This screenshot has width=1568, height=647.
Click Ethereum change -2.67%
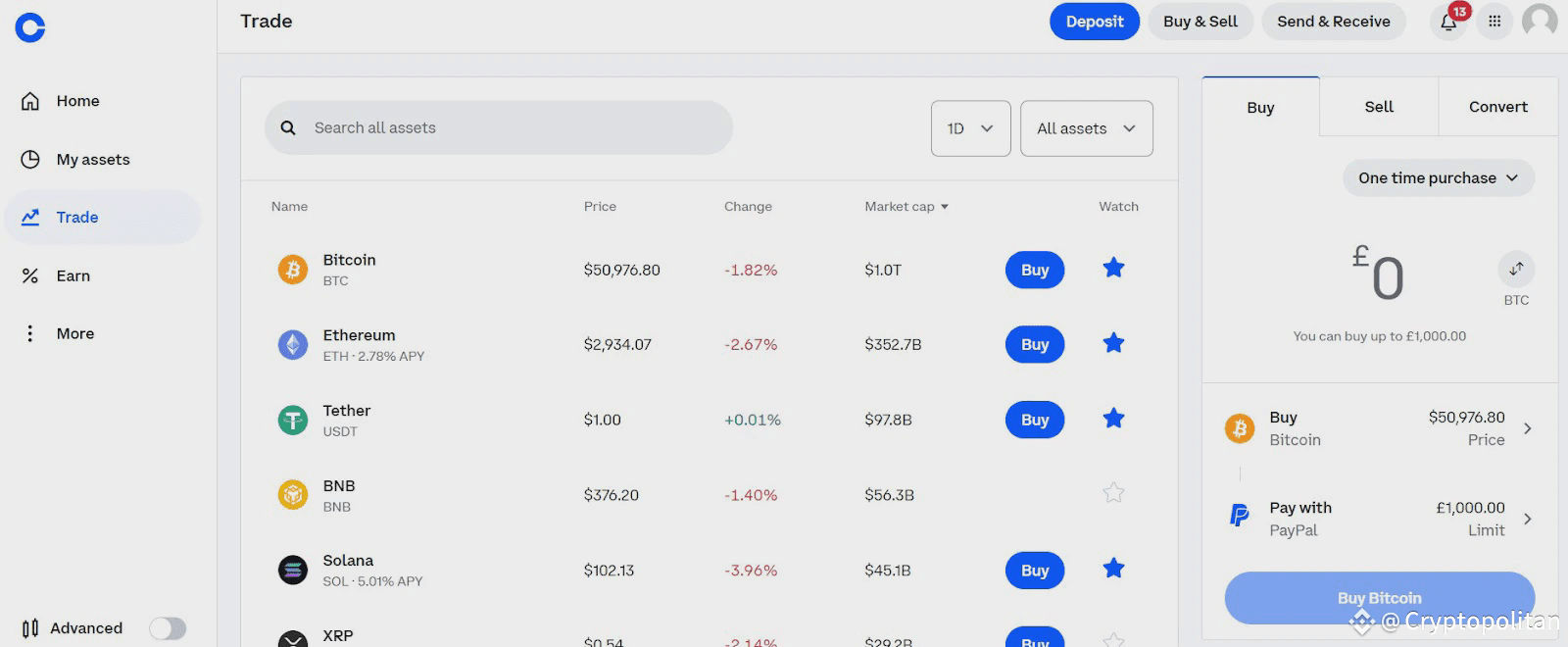751,344
